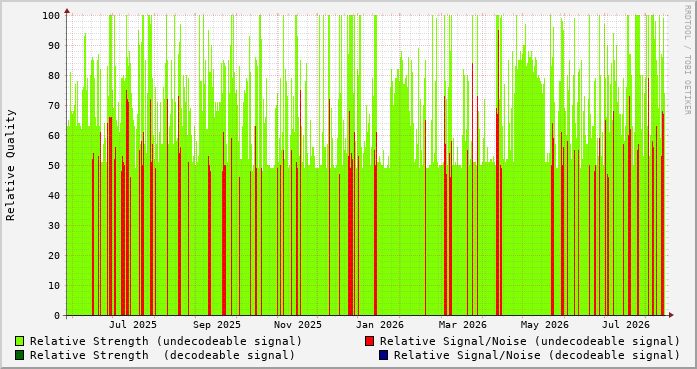The height and width of the screenshot is (369, 697).
Task: Click the red arrow at x-axis end
Action: 671,315
